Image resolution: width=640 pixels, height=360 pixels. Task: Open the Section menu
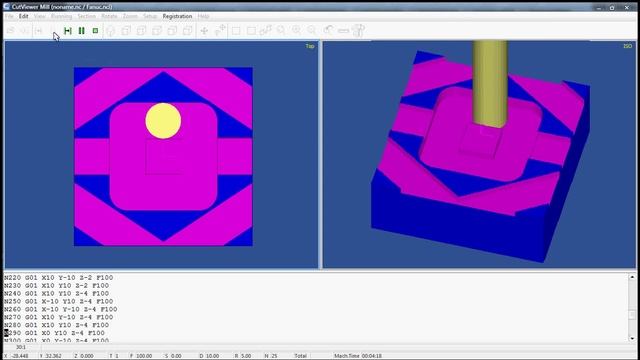(x=87, y=16)
